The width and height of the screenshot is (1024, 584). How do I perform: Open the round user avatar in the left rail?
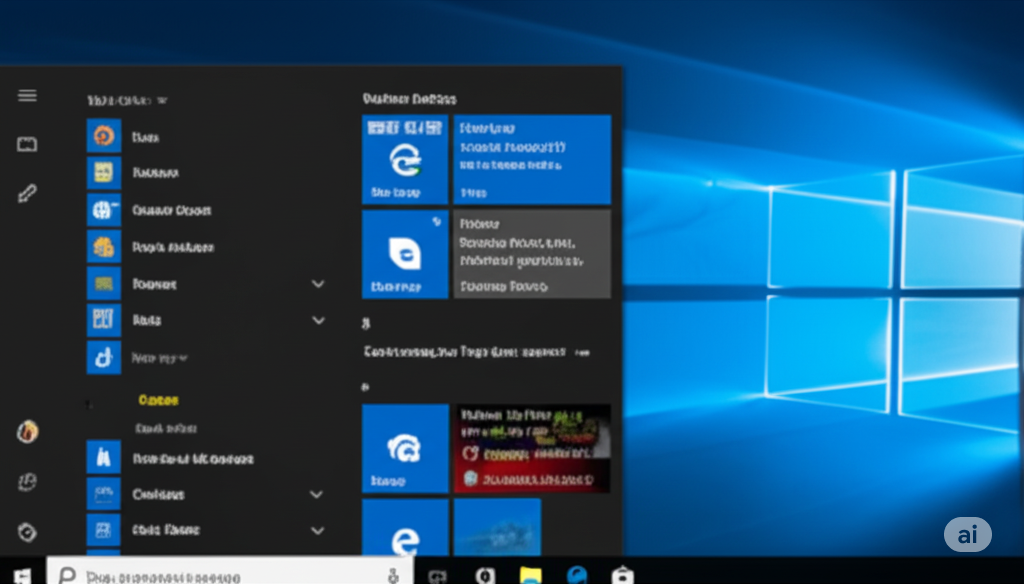point(27,431)
